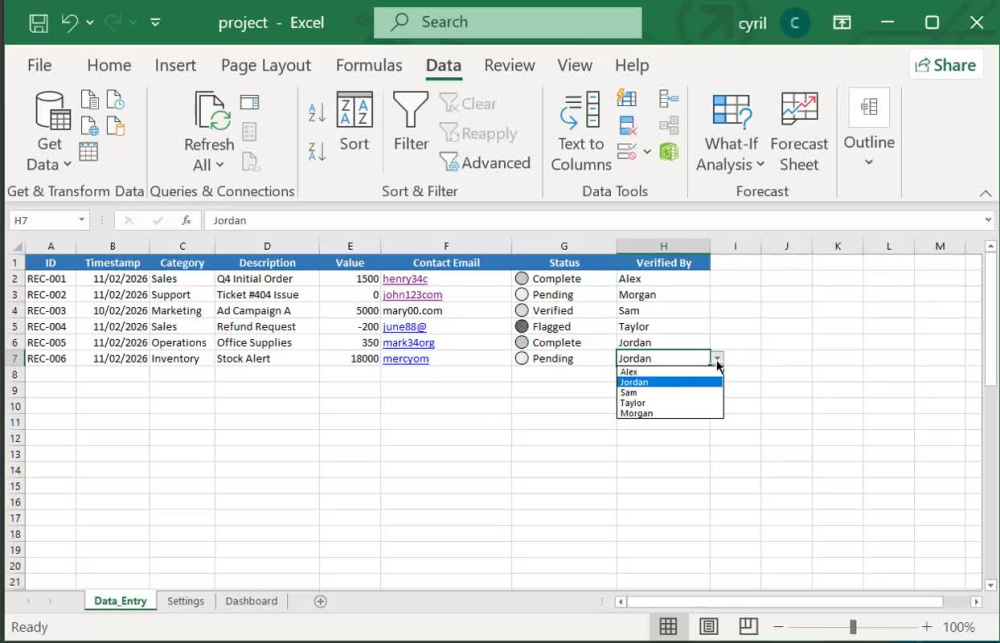Open Text to Columns wizard

580,132
